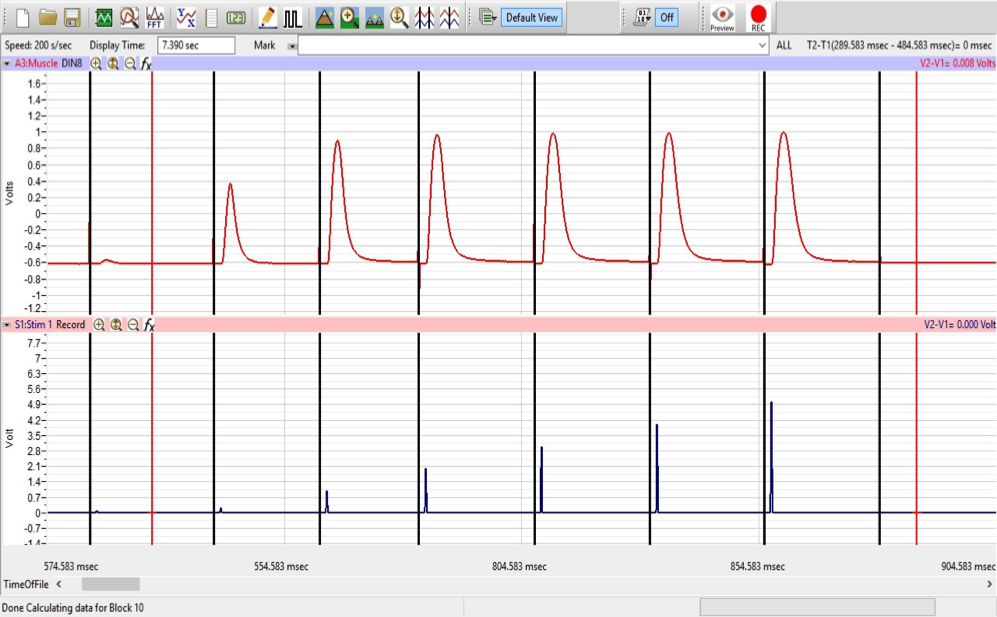This screenshot has width=997, height=617.
Task: Open the Stimulator setup icon
Action: point(292,17)
